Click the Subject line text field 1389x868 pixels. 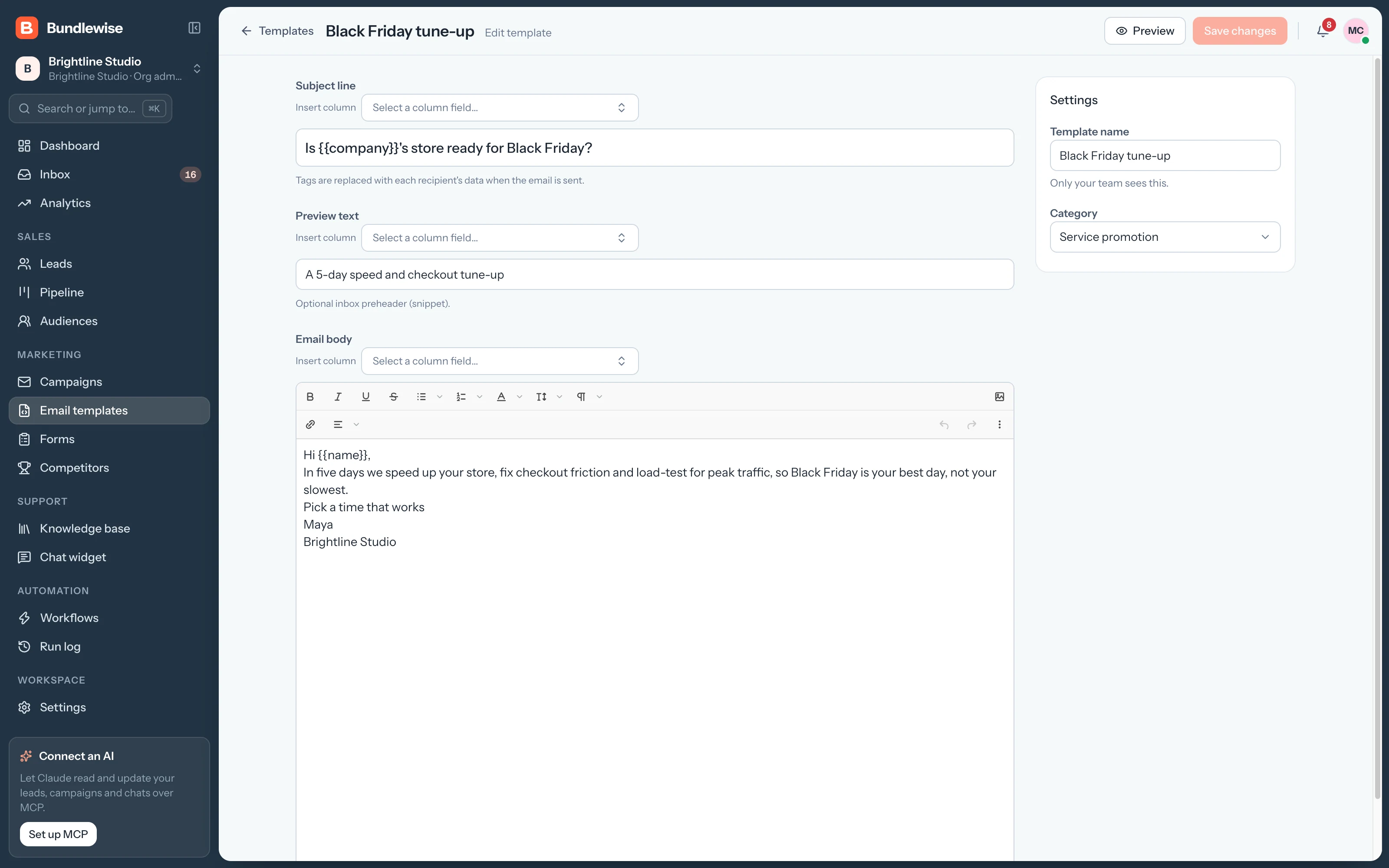(654, 148)
